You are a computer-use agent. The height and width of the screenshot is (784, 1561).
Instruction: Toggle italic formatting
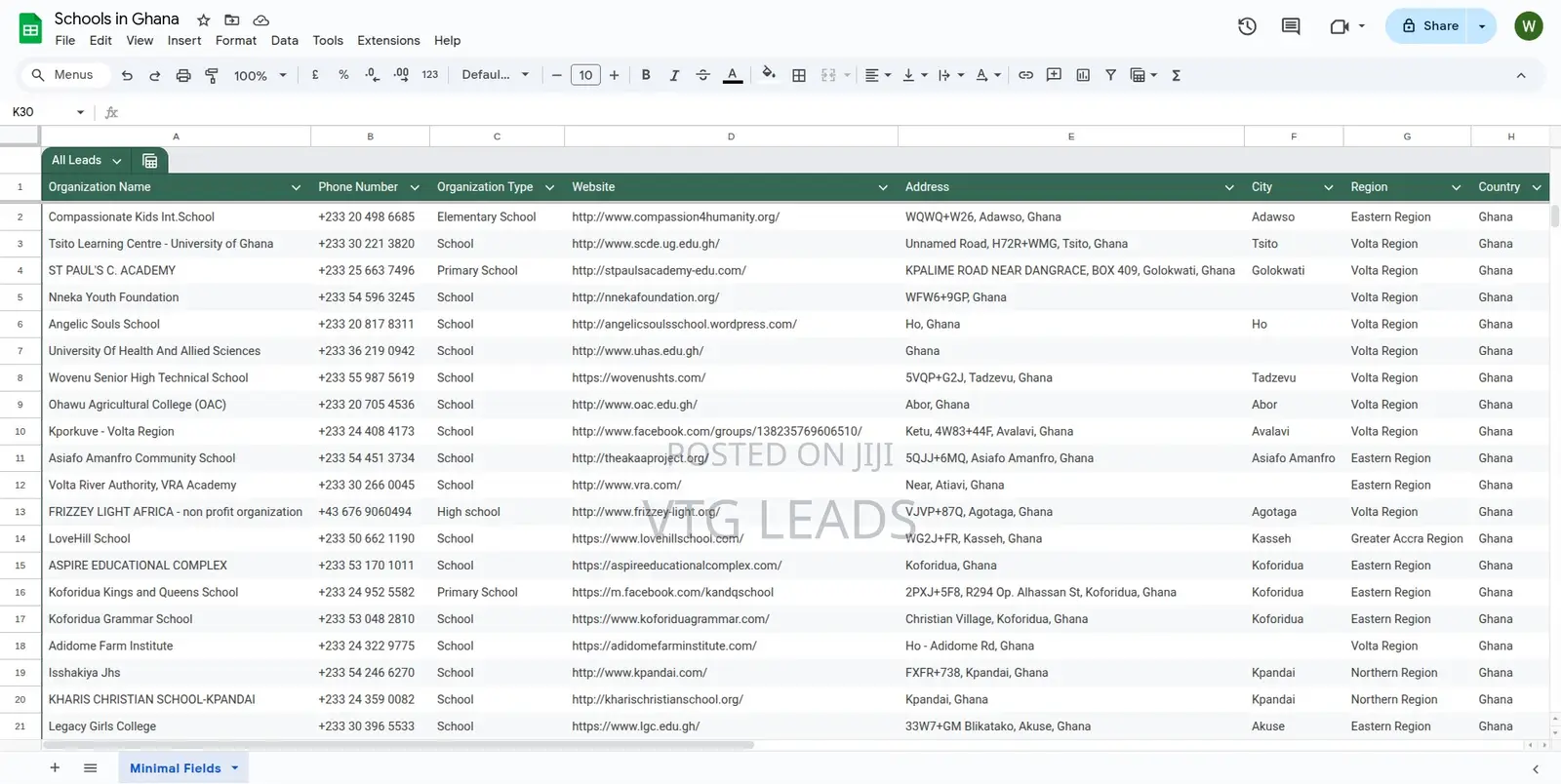[x=674, y=75]
